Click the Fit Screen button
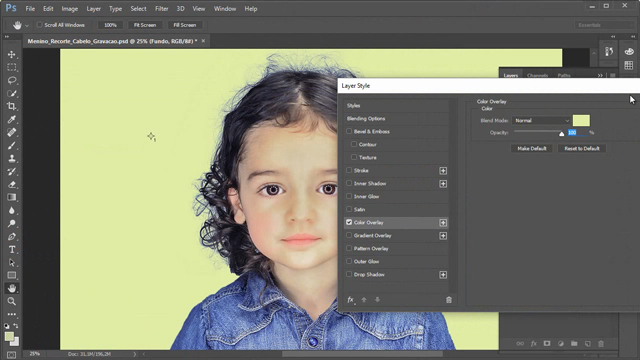Screen dimensions: 640x360 pyautogui.click(x=145, y=25)
